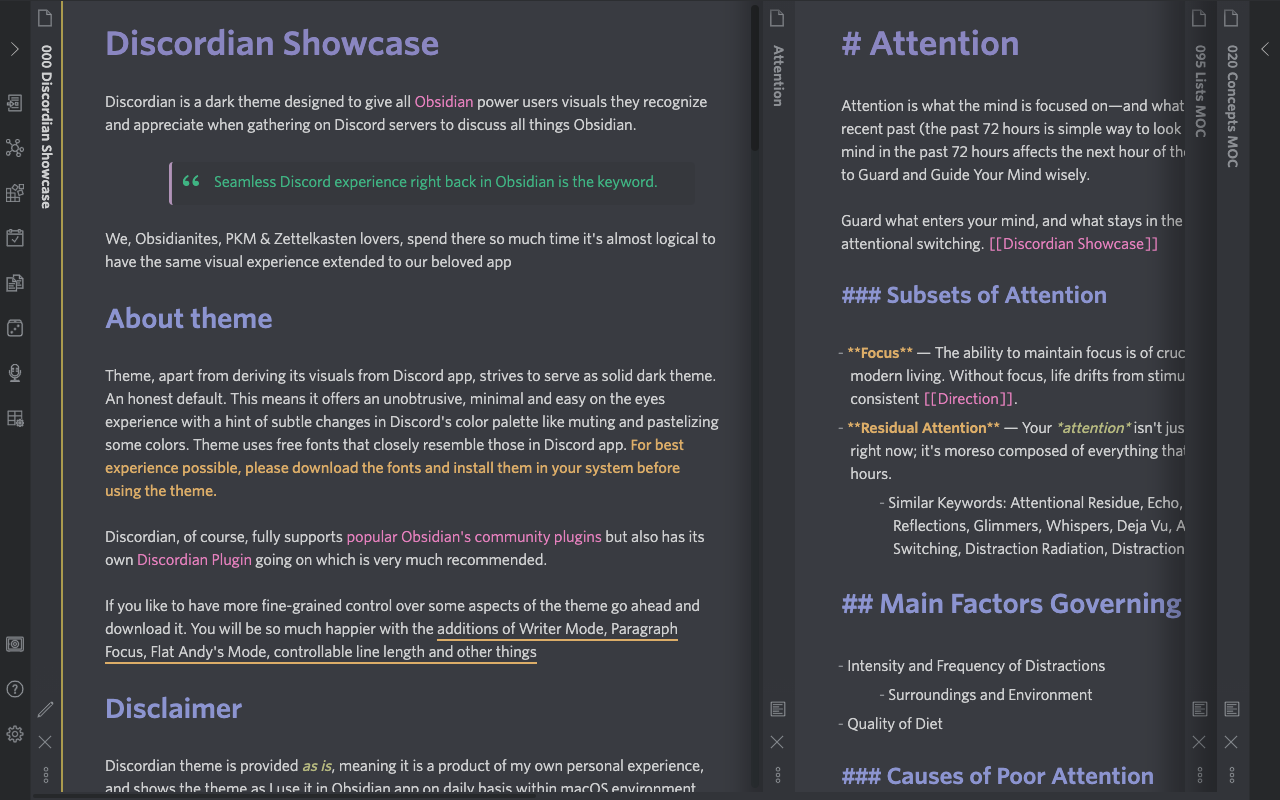Close the Discordian Showcase pane
The image size is (1280, 800).
(x=45, y=742)
